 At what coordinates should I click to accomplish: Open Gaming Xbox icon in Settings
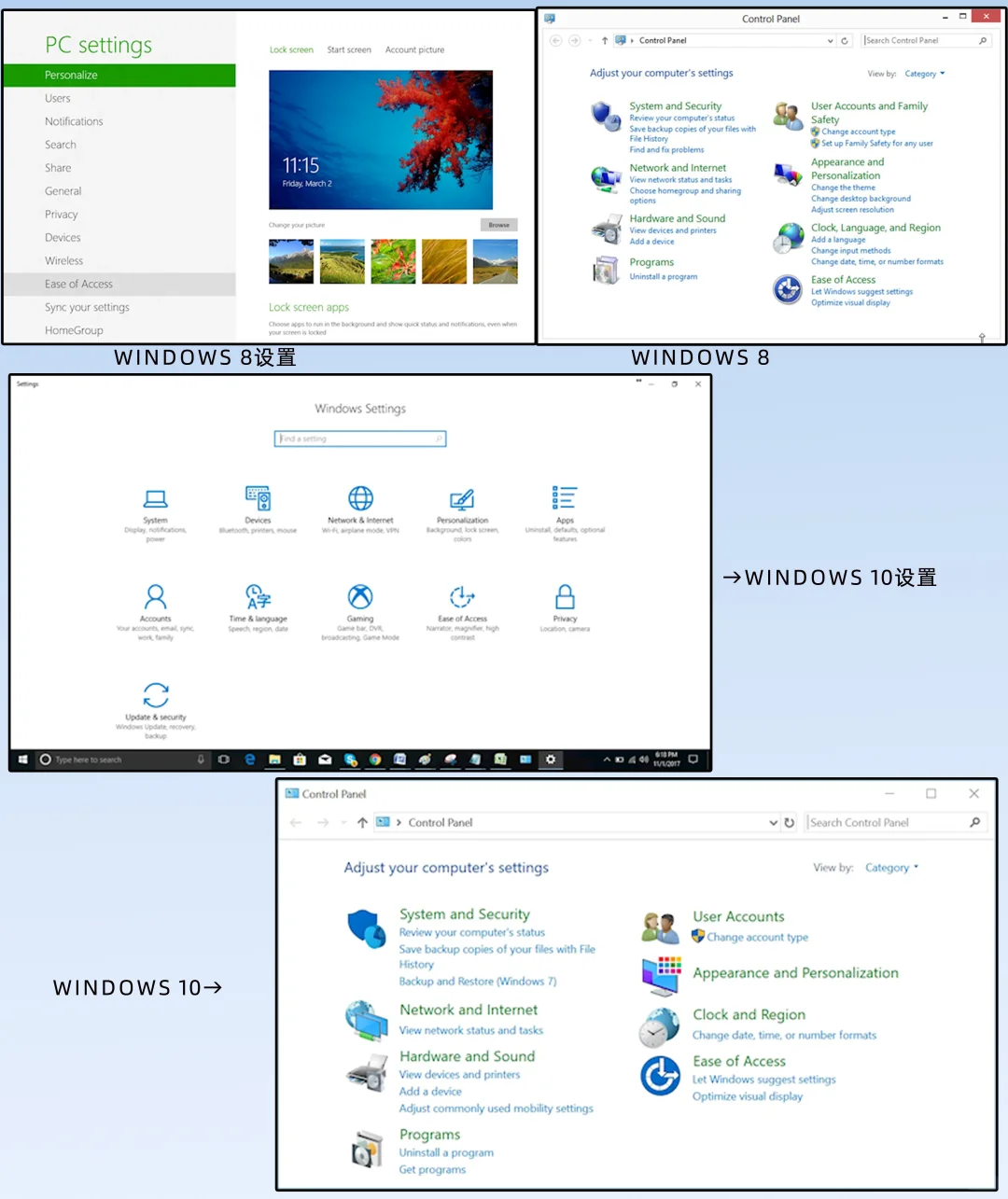[x=360, y=597]
